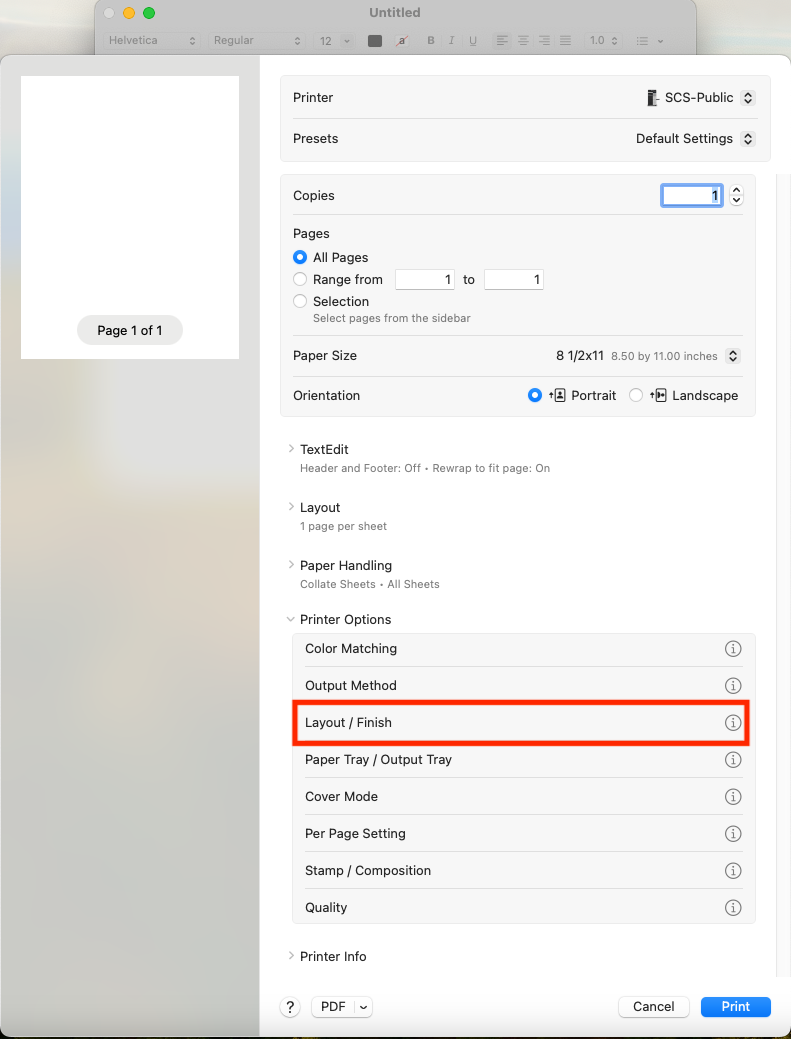Viewport: 791px width, 1039px height.
Task: Click info icon for Output Method
Action: (733, 686)
